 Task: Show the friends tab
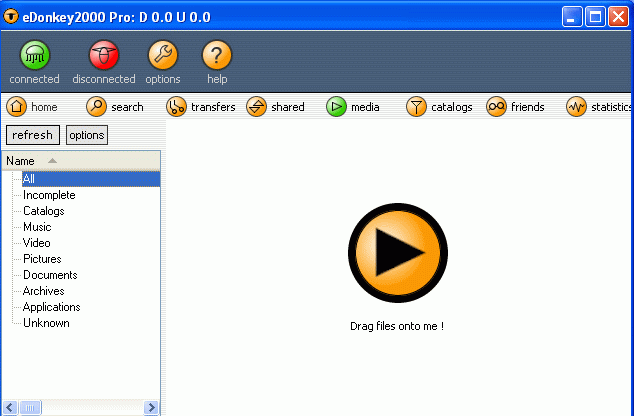coord(515,107)
